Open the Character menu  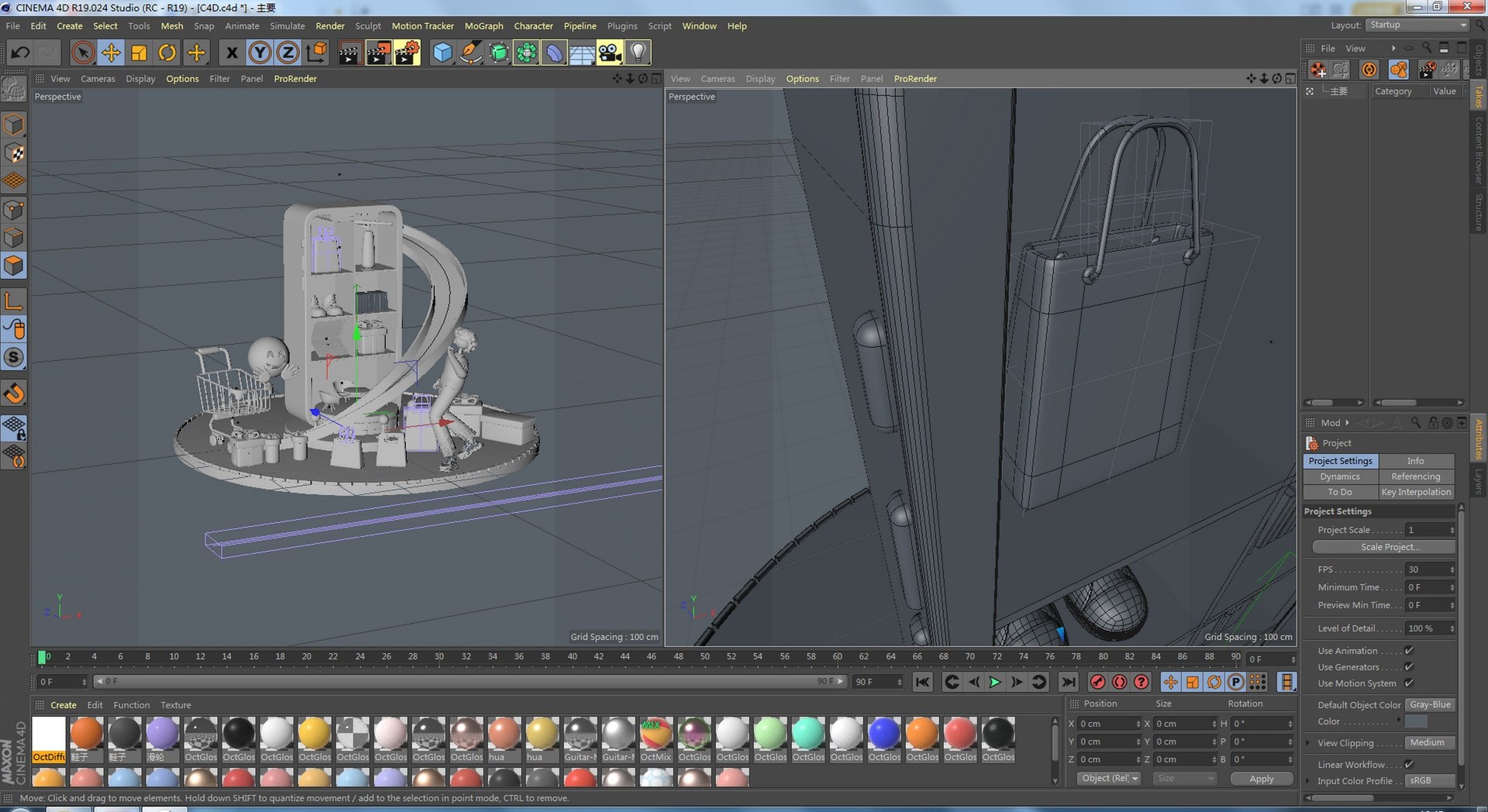tap(533, 26)
